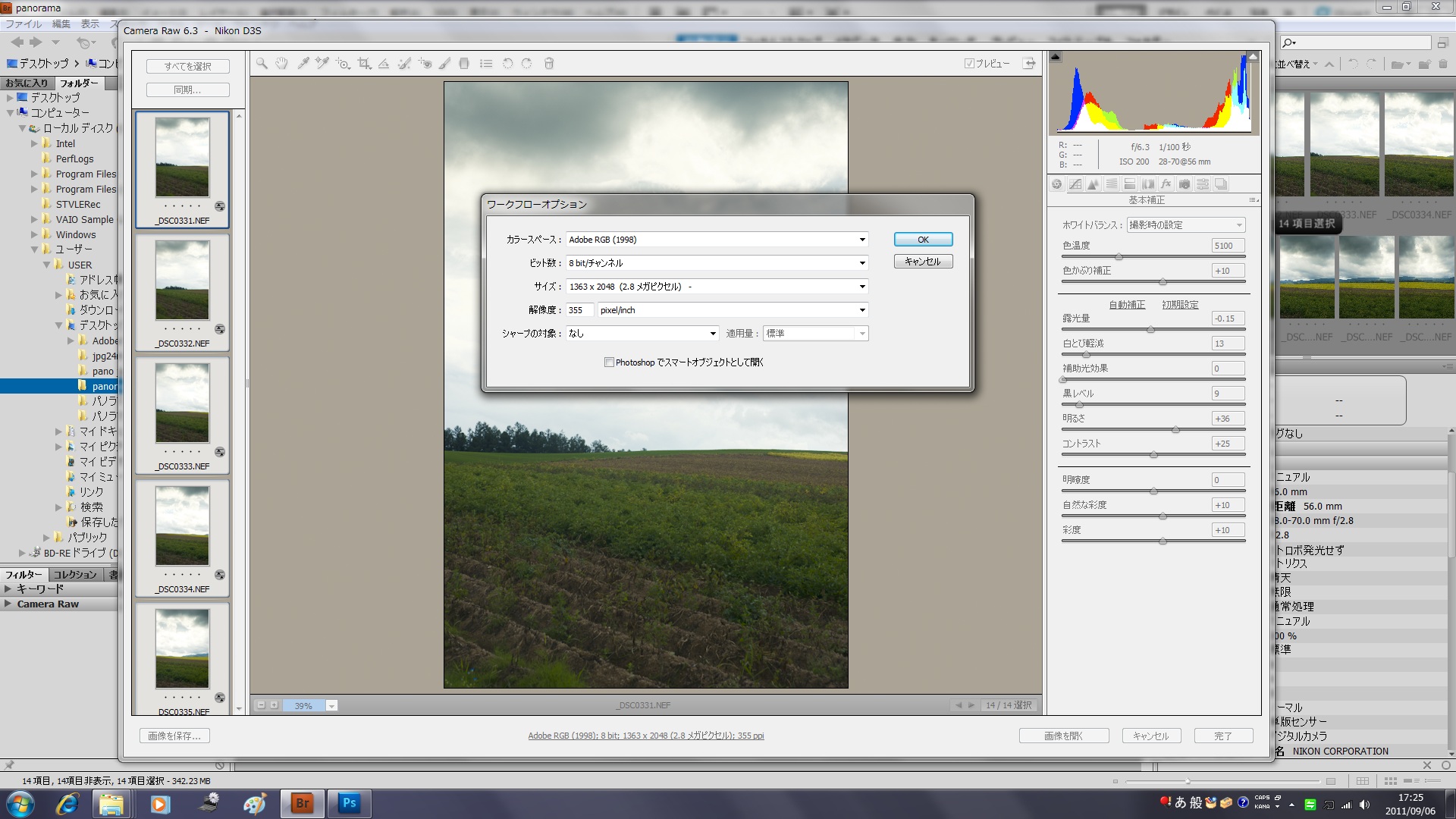Open the Effects fx panel tab
This screenshot has width=1456, height=819.
[1166, 184]
